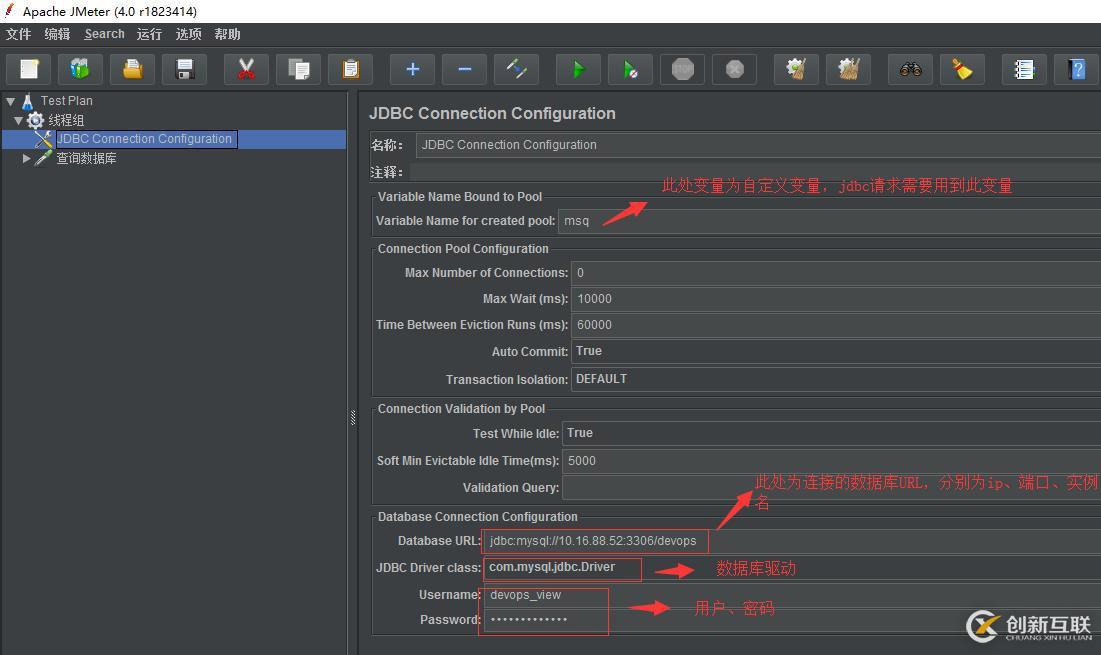Open the function helper list icon

click(1024, 70)
